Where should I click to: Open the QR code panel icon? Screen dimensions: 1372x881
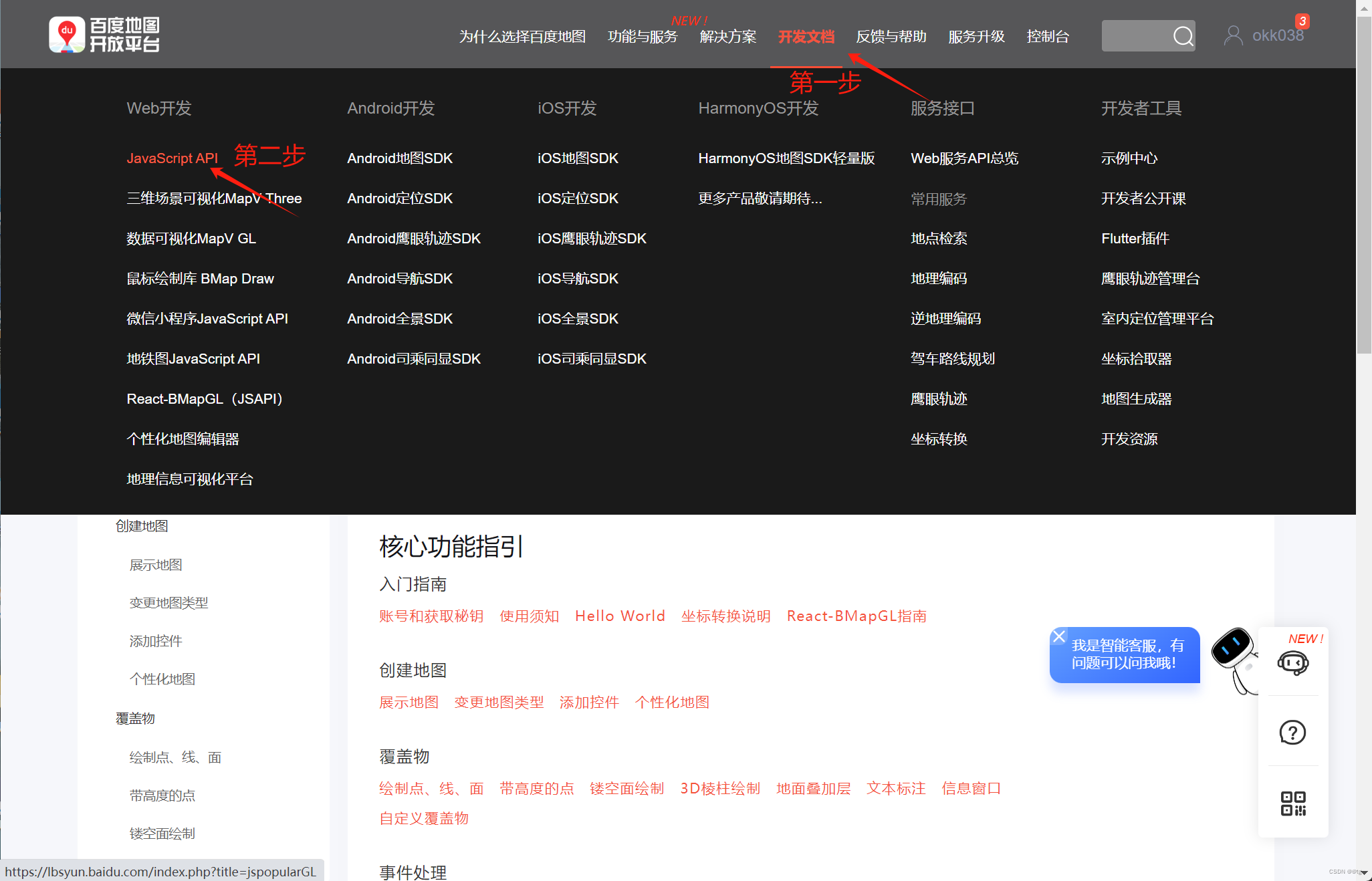(x=1292, y=802)
